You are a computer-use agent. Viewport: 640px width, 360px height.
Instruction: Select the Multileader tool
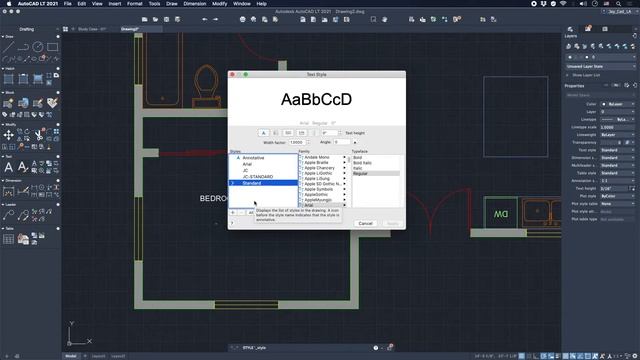click(x=8, y=215)
